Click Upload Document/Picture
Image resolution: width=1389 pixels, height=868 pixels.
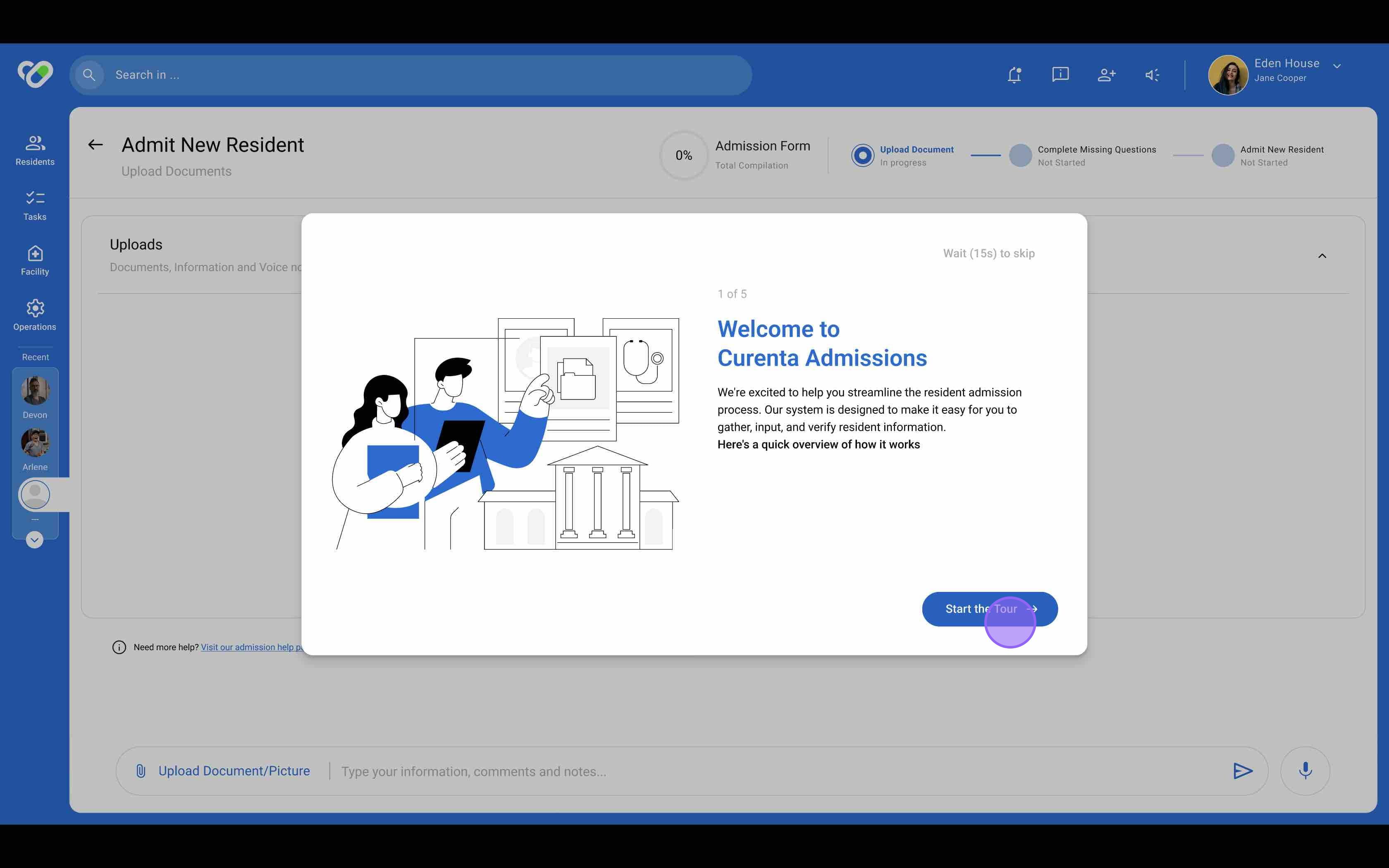point(234,771)
